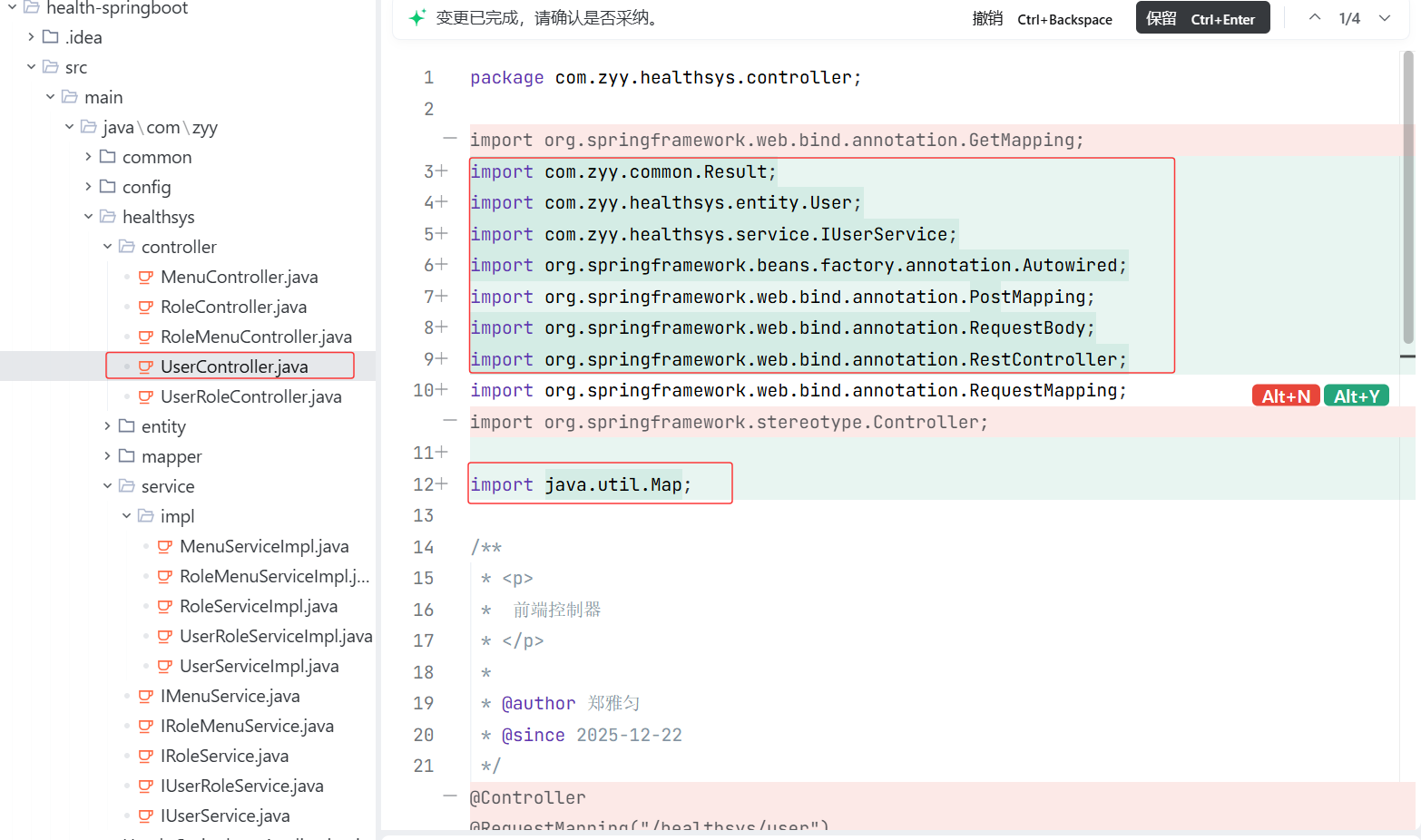Collapse the healthsys folder chevron
Screen dimensions: 1421x840
point(88,216)
